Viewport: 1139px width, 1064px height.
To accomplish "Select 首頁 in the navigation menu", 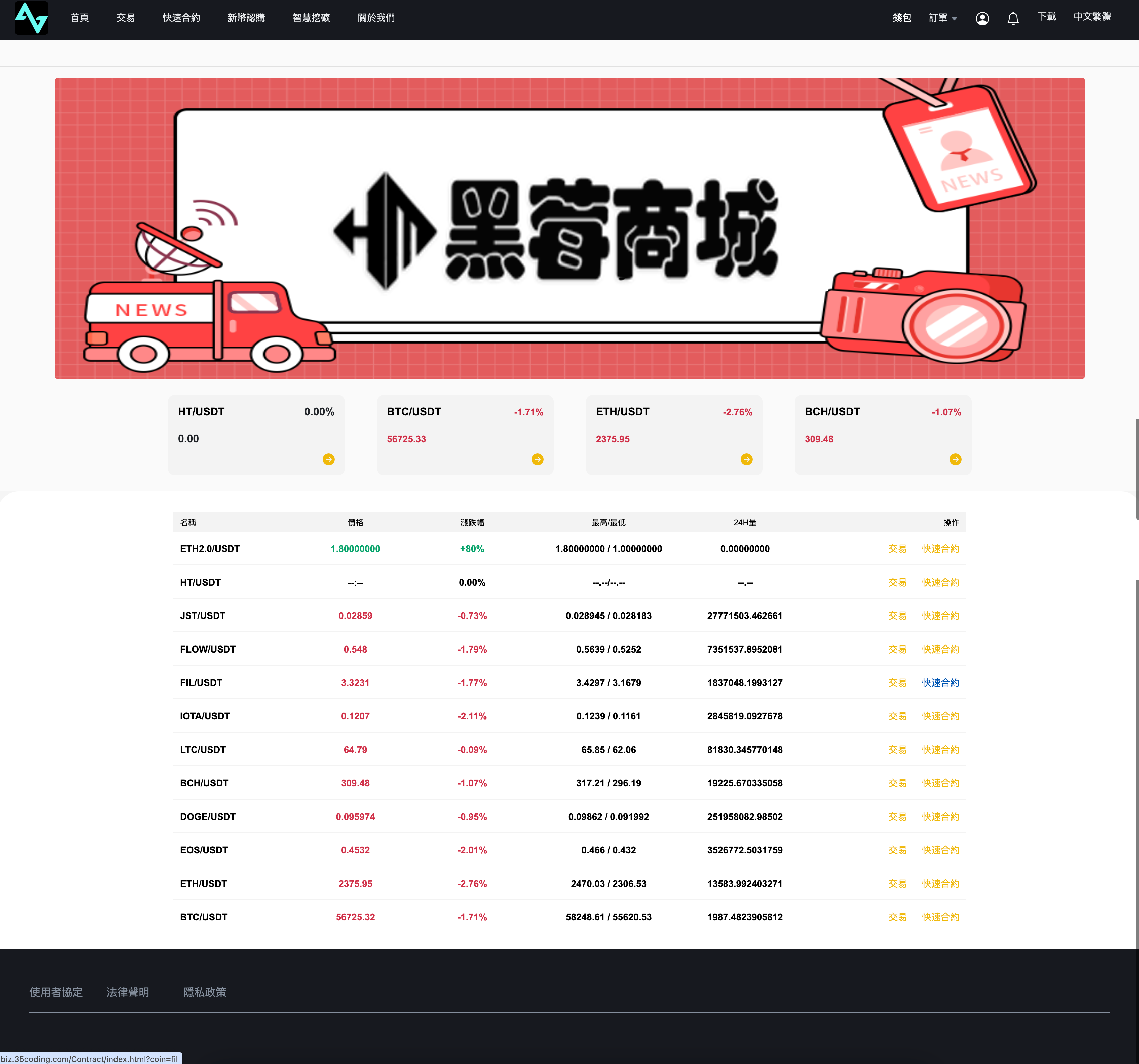I will tap(79, 18).
